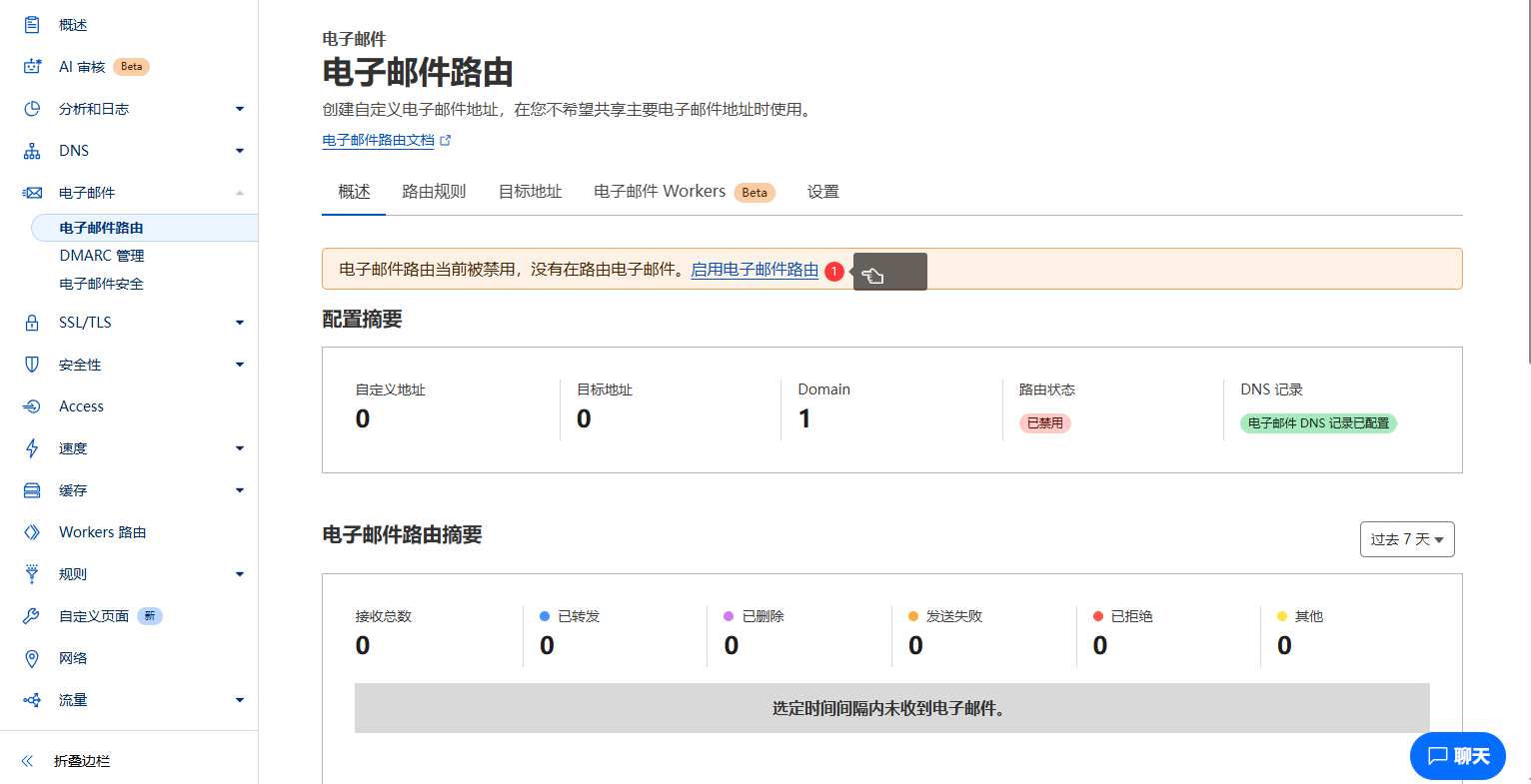The image size is (1531, 784).
Task: Open the 过去 7 天 time range dropdown
Action: click(x=1406, y=538)
